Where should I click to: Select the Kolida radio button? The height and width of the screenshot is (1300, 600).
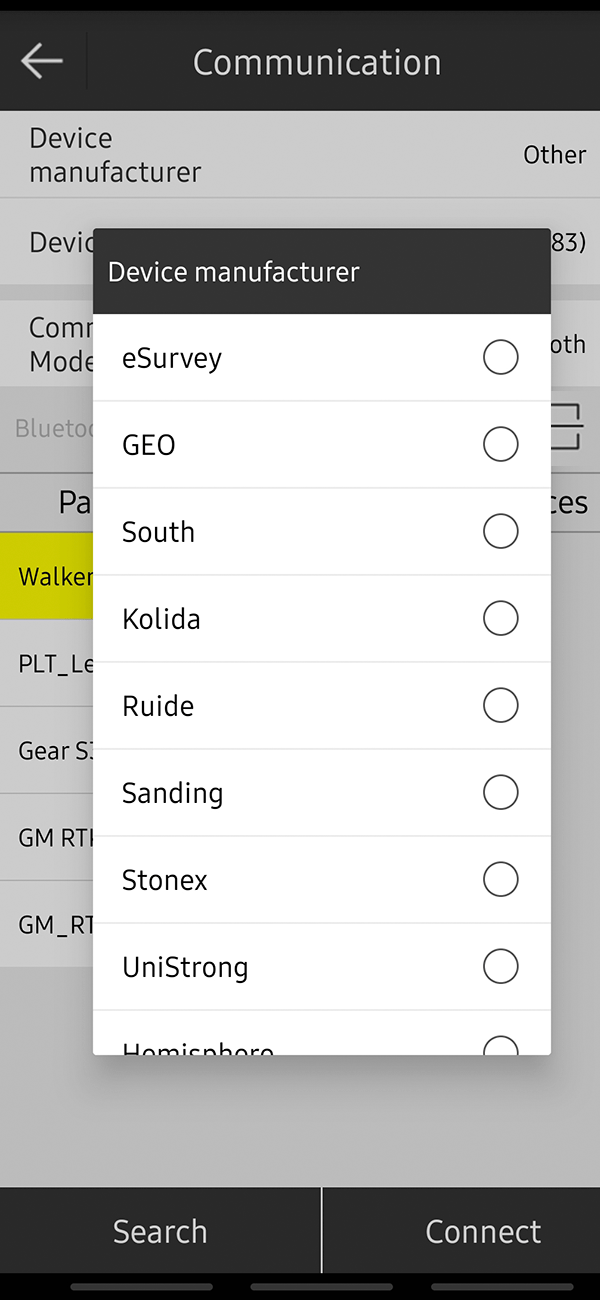pos(500,618)
